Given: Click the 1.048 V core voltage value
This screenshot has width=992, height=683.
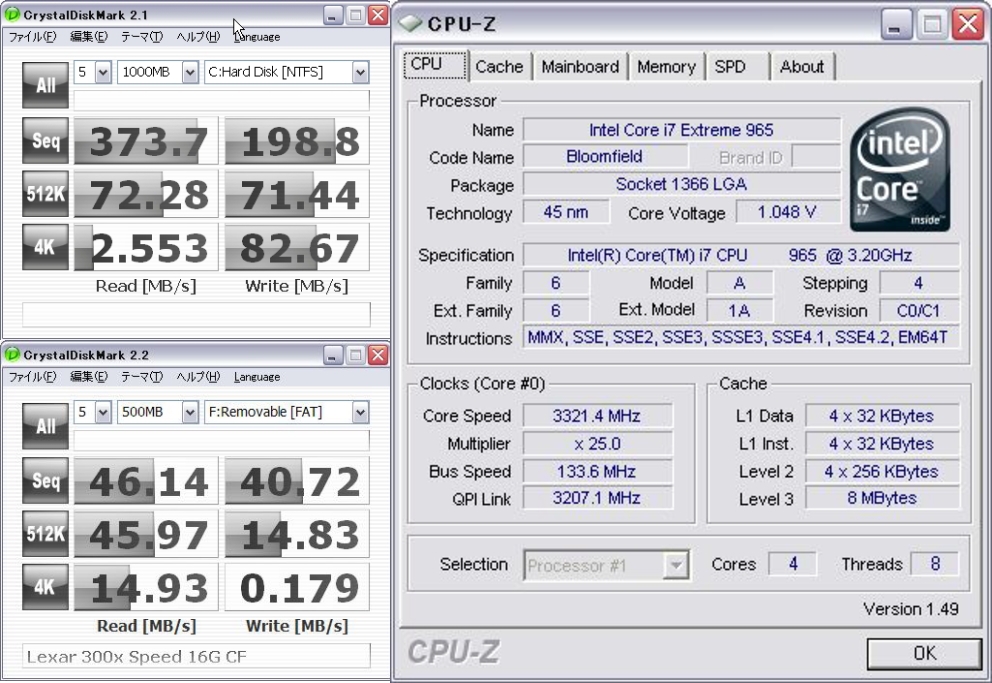Looking at the screenshot, I should coord(788,212).
